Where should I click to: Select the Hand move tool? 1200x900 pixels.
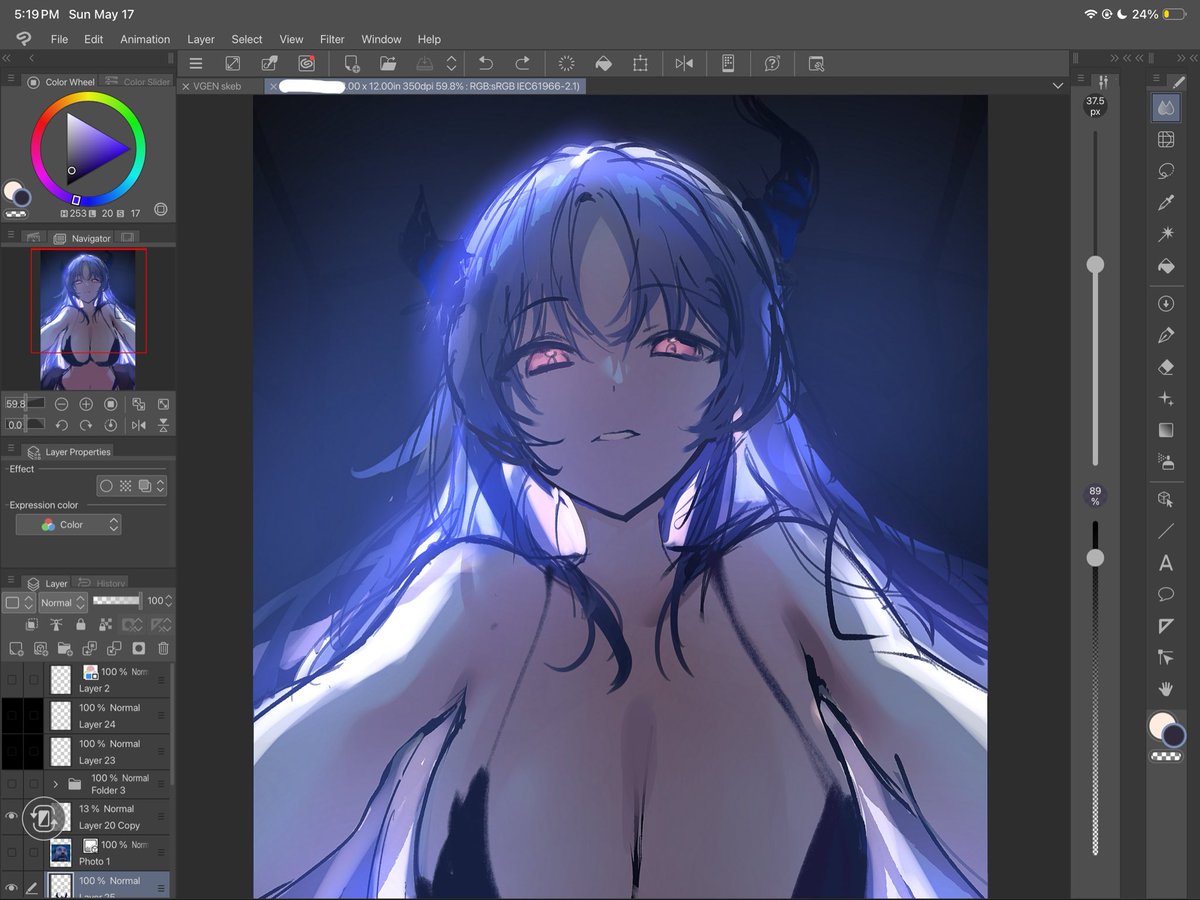(1165, 689)
